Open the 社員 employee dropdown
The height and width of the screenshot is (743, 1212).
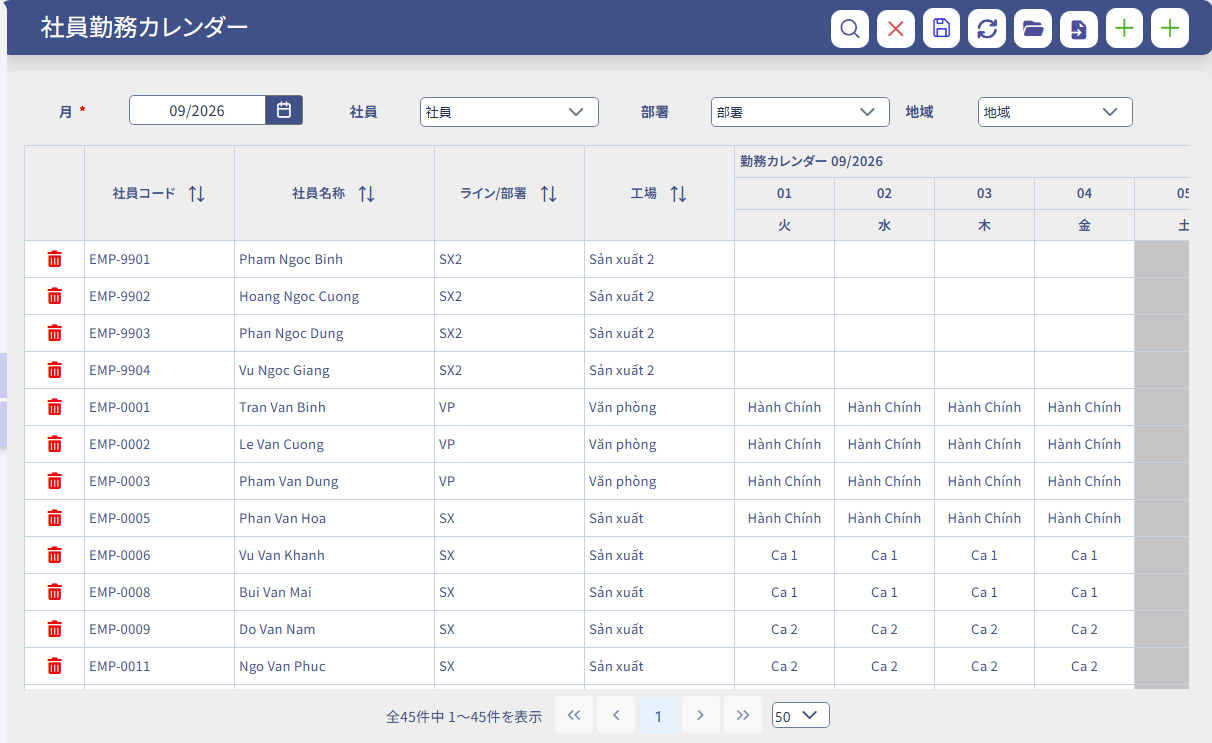point(509,112)
